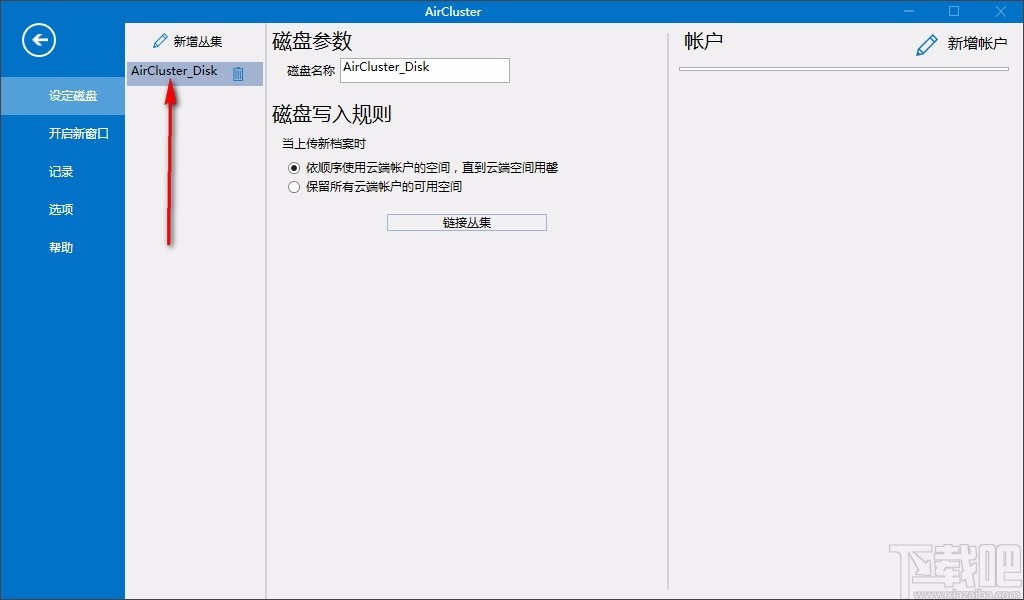Click the 磁盘名称 input field
1024x600 pixels.
tap(424, 70)
